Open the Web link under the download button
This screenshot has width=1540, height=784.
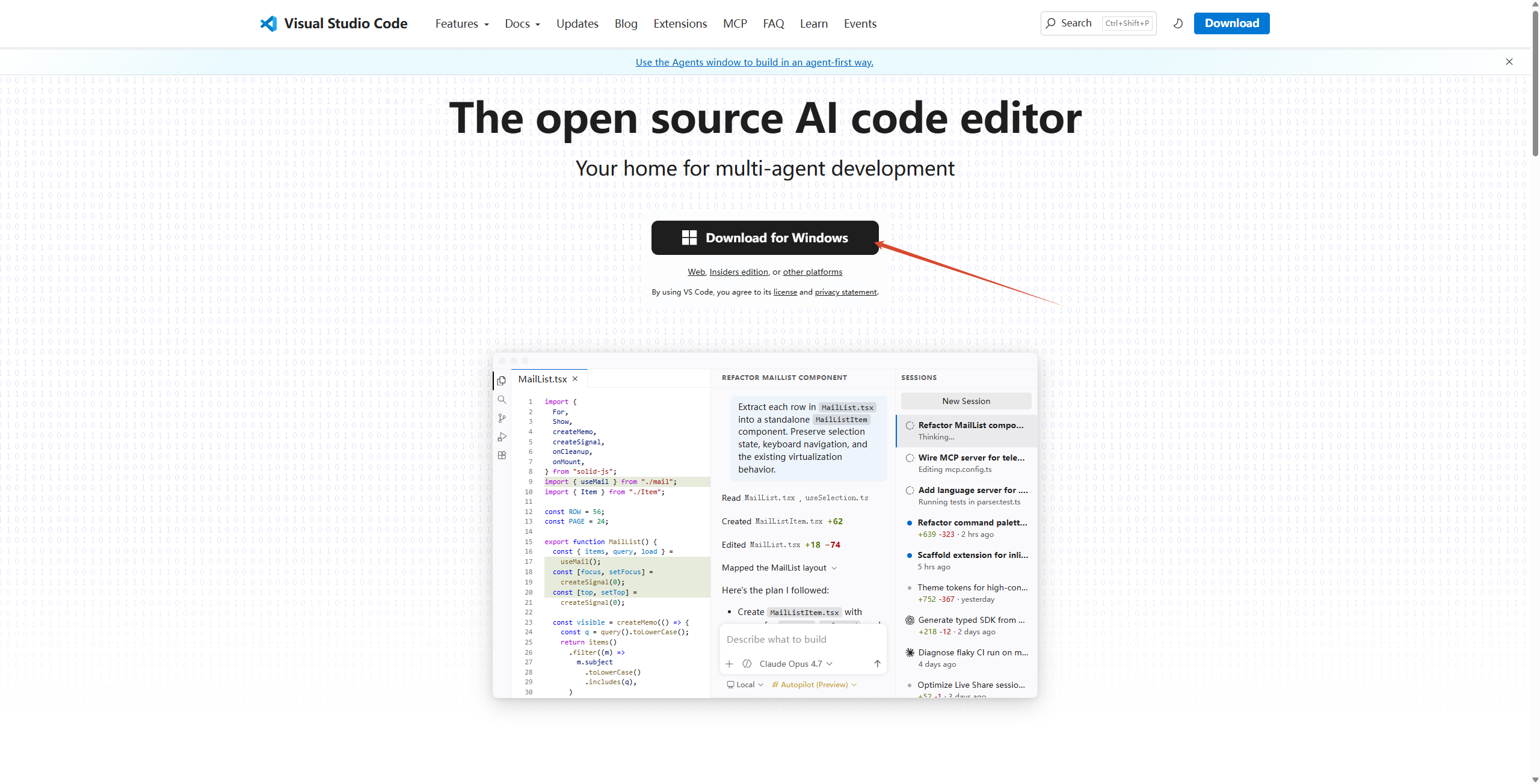point(696,272)
